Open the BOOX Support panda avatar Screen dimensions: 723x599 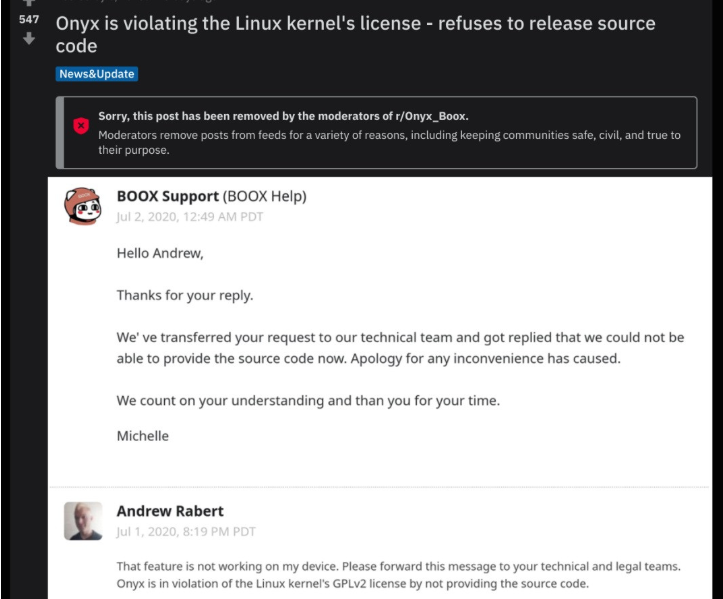click(x=83, y=206)
